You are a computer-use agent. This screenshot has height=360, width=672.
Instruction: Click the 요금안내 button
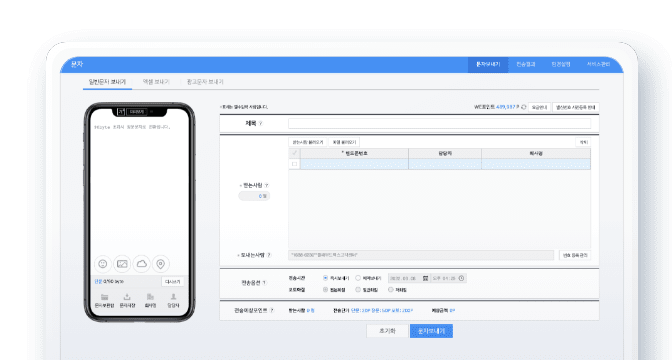[539, 107]
